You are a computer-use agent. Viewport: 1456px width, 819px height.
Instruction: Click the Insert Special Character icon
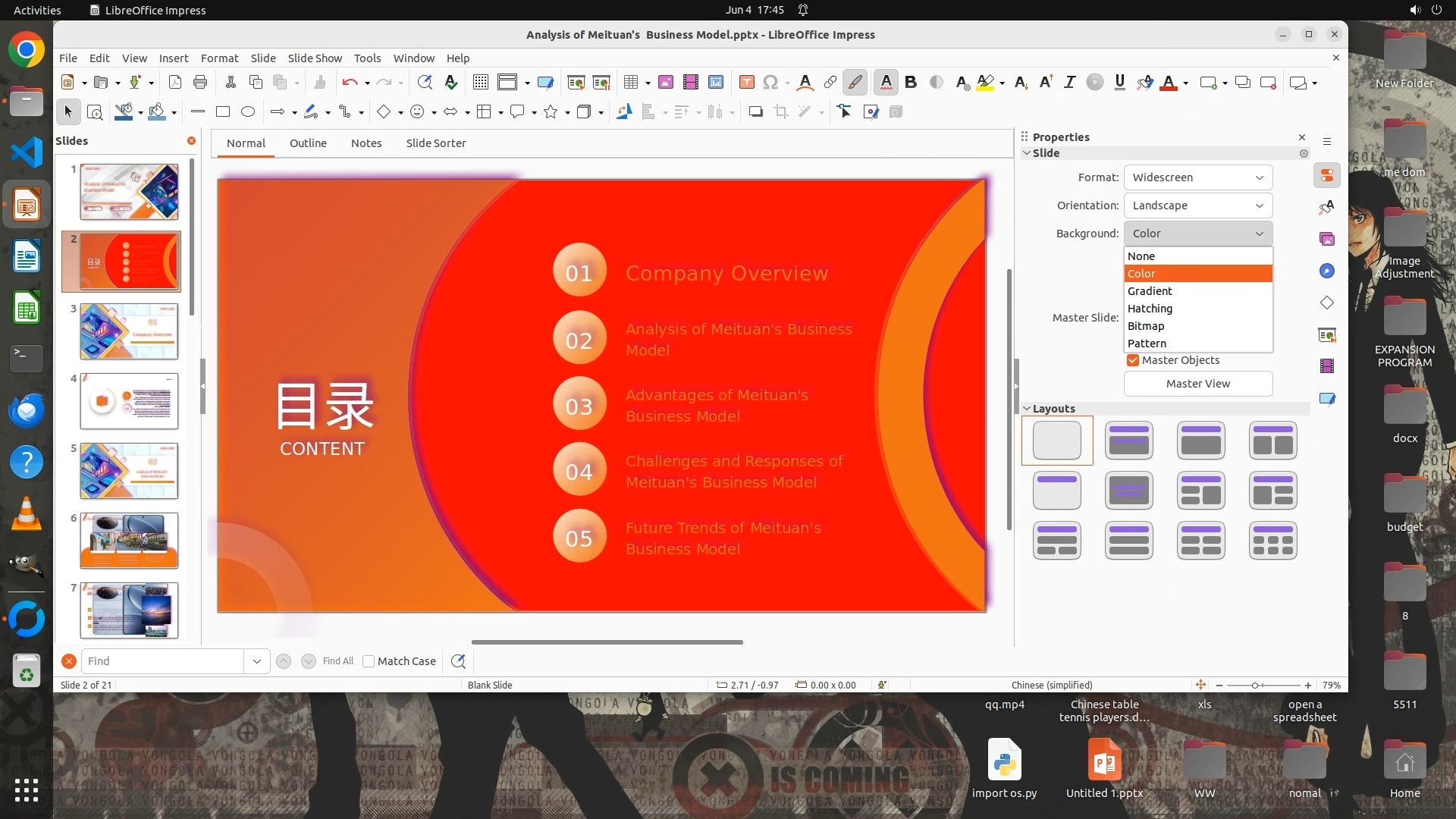[770, 83]
